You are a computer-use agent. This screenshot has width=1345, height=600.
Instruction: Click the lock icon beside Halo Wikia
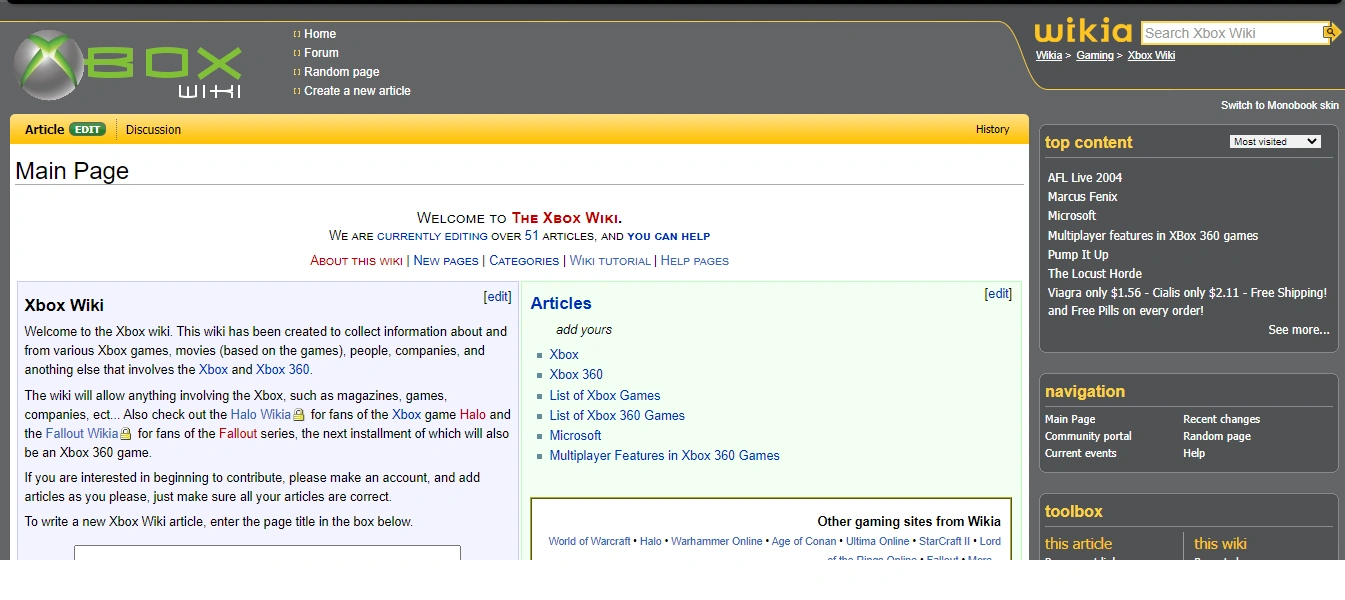[x=298, y=415]
